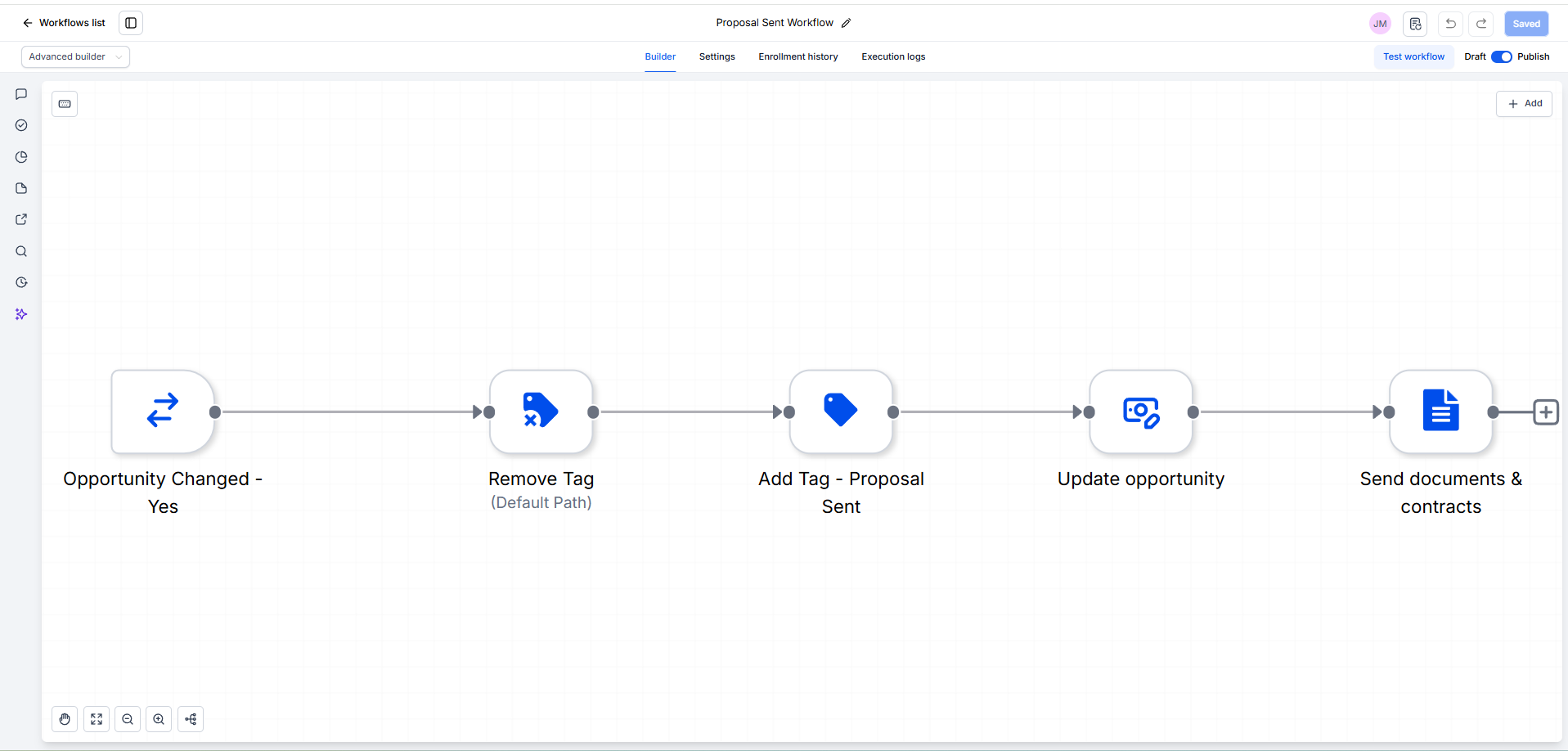Screen dimensions: 1568x751
Task: Open the Remove Tag action node
Action: (x=541, y=411)
